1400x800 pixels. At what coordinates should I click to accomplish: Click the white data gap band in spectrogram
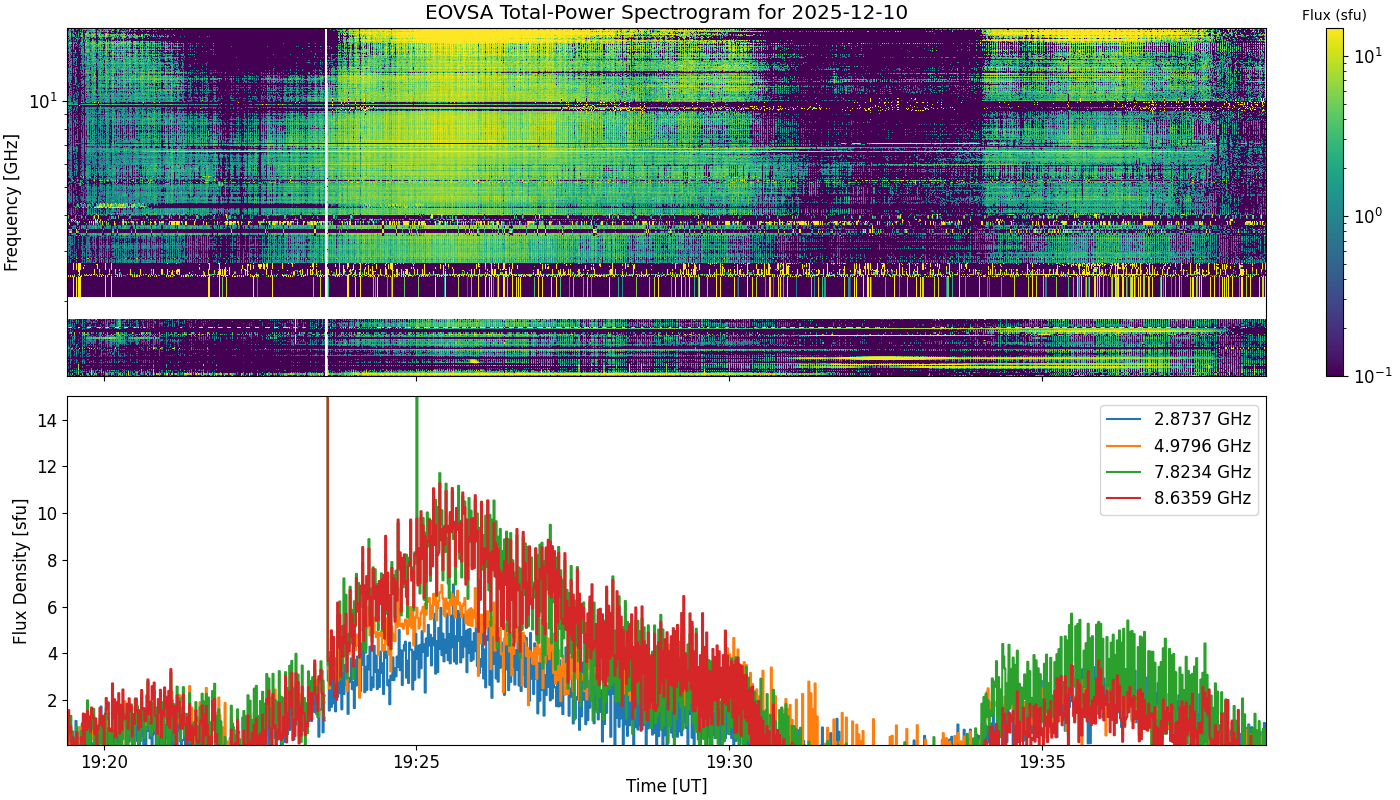(x=667, y=308)
